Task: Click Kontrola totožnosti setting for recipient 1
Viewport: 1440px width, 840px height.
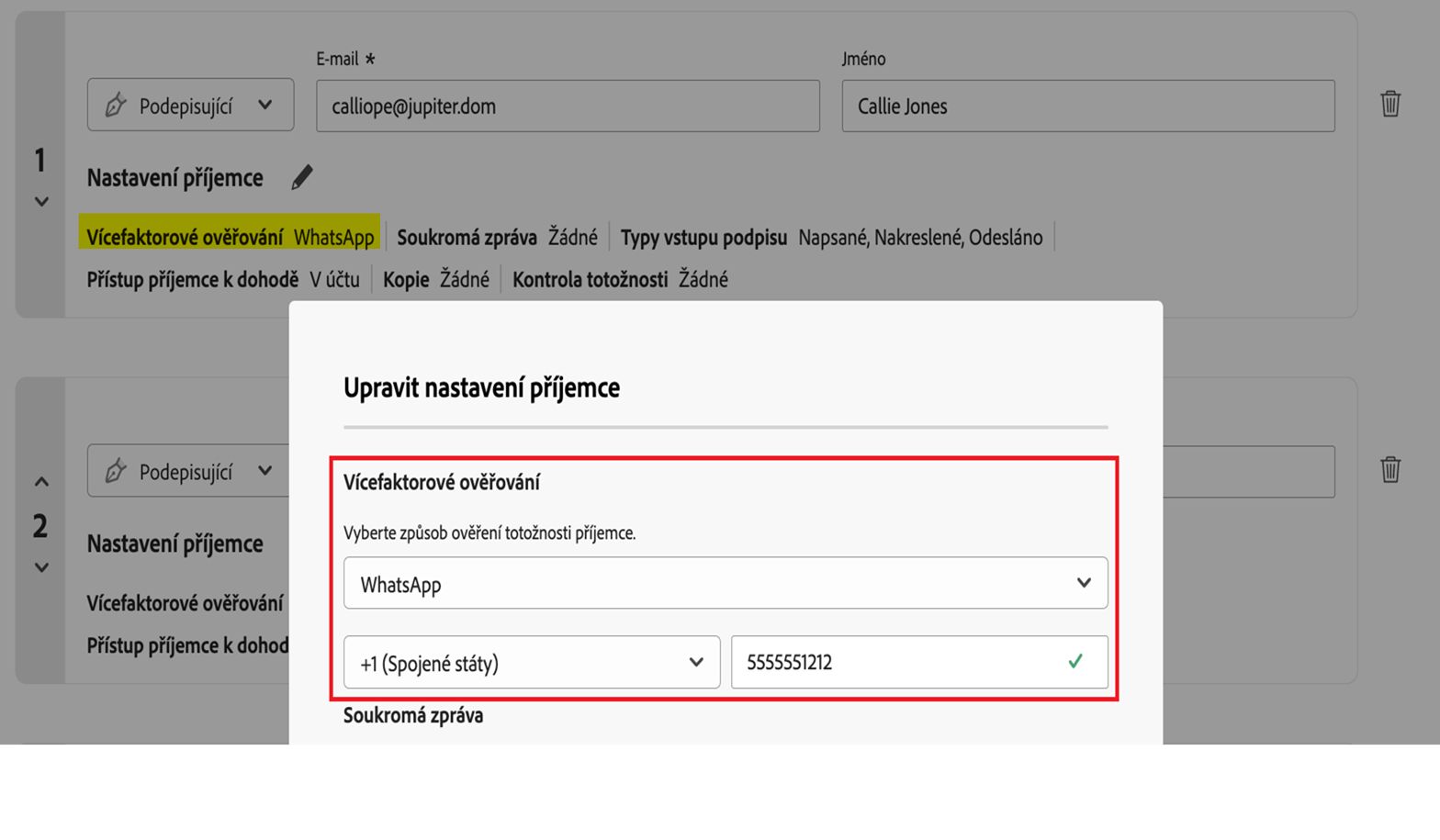Action: pyautogui.click(x=619, y=280)
